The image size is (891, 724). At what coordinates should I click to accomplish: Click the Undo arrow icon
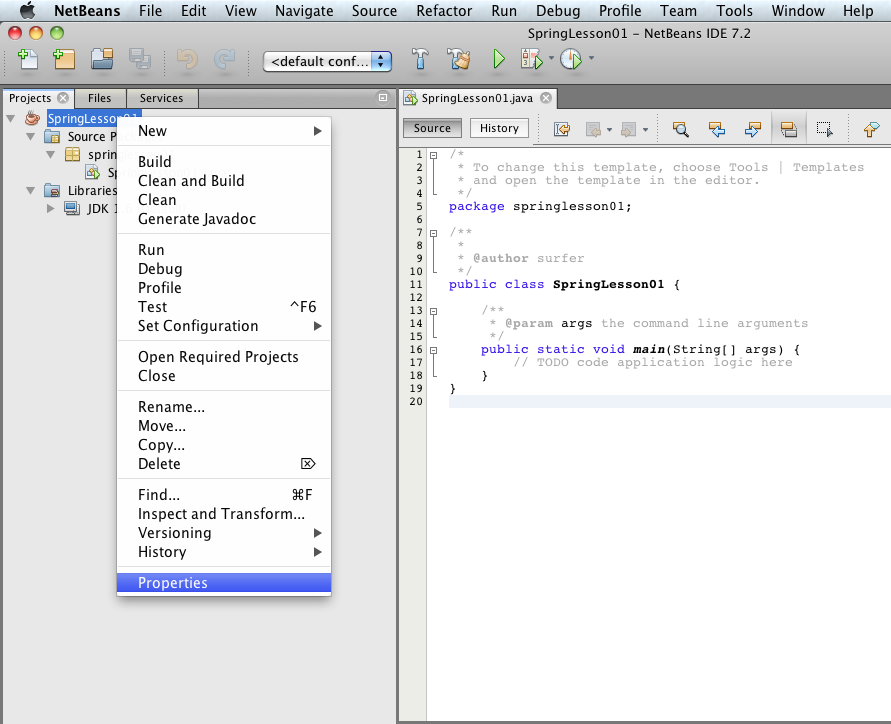[187, 59]
